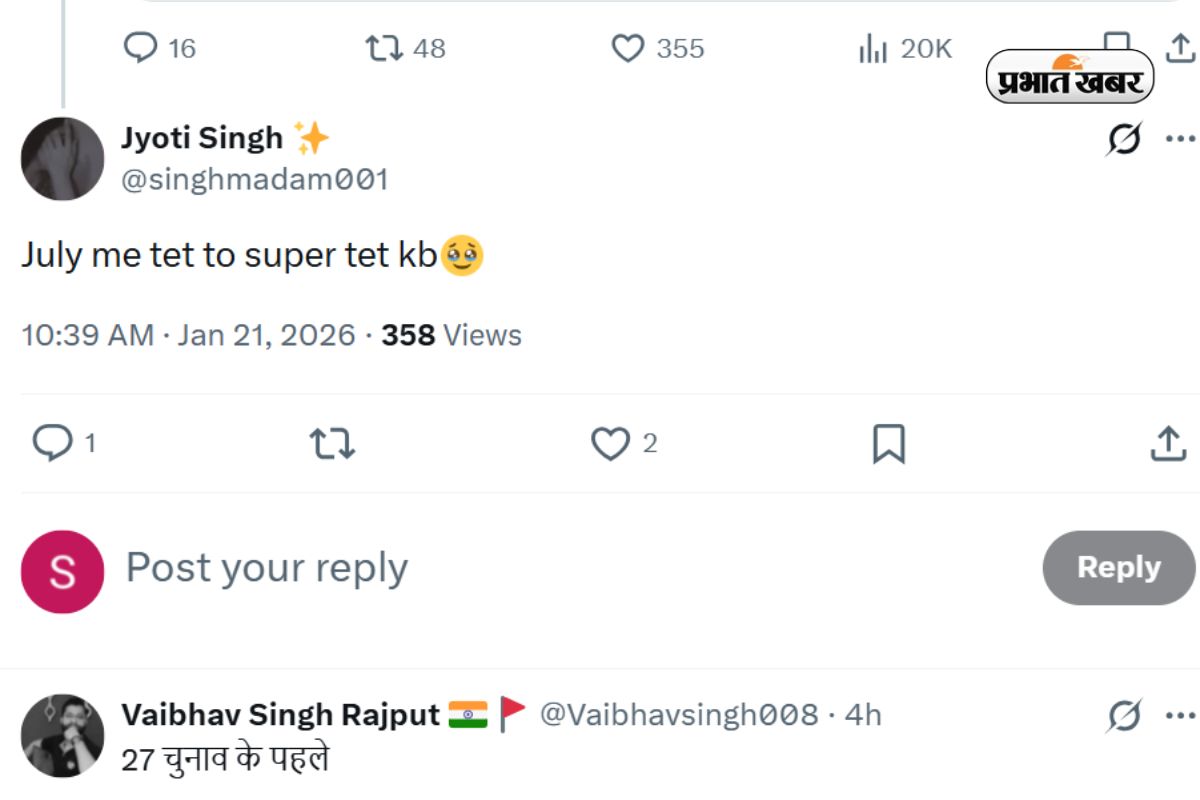The image size is (1200, 800).
Task: Open more options on Vaibhav Singh Rajput's reply
Action: click(1180, 714)
